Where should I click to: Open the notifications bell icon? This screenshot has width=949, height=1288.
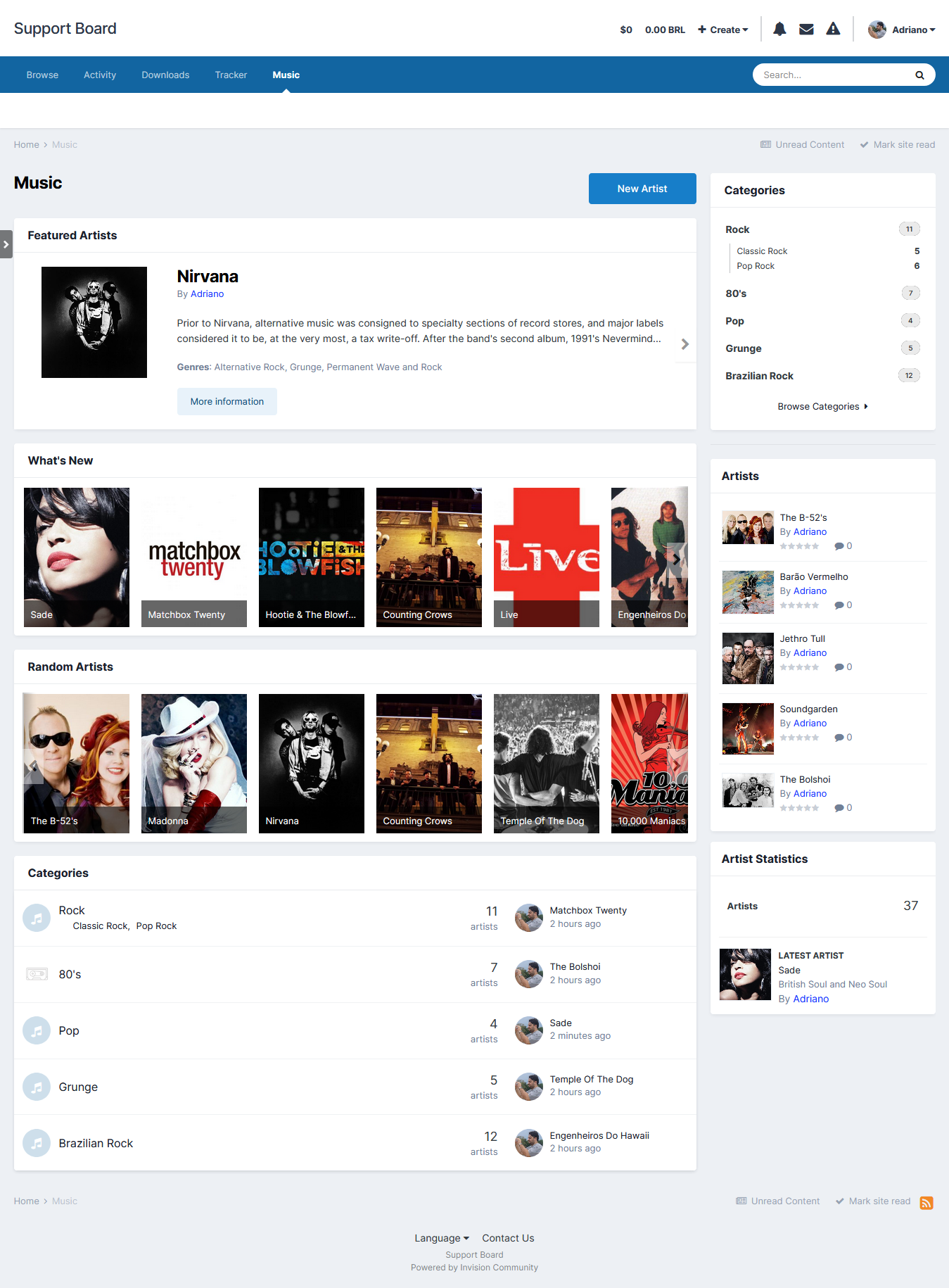pos(779,29)
